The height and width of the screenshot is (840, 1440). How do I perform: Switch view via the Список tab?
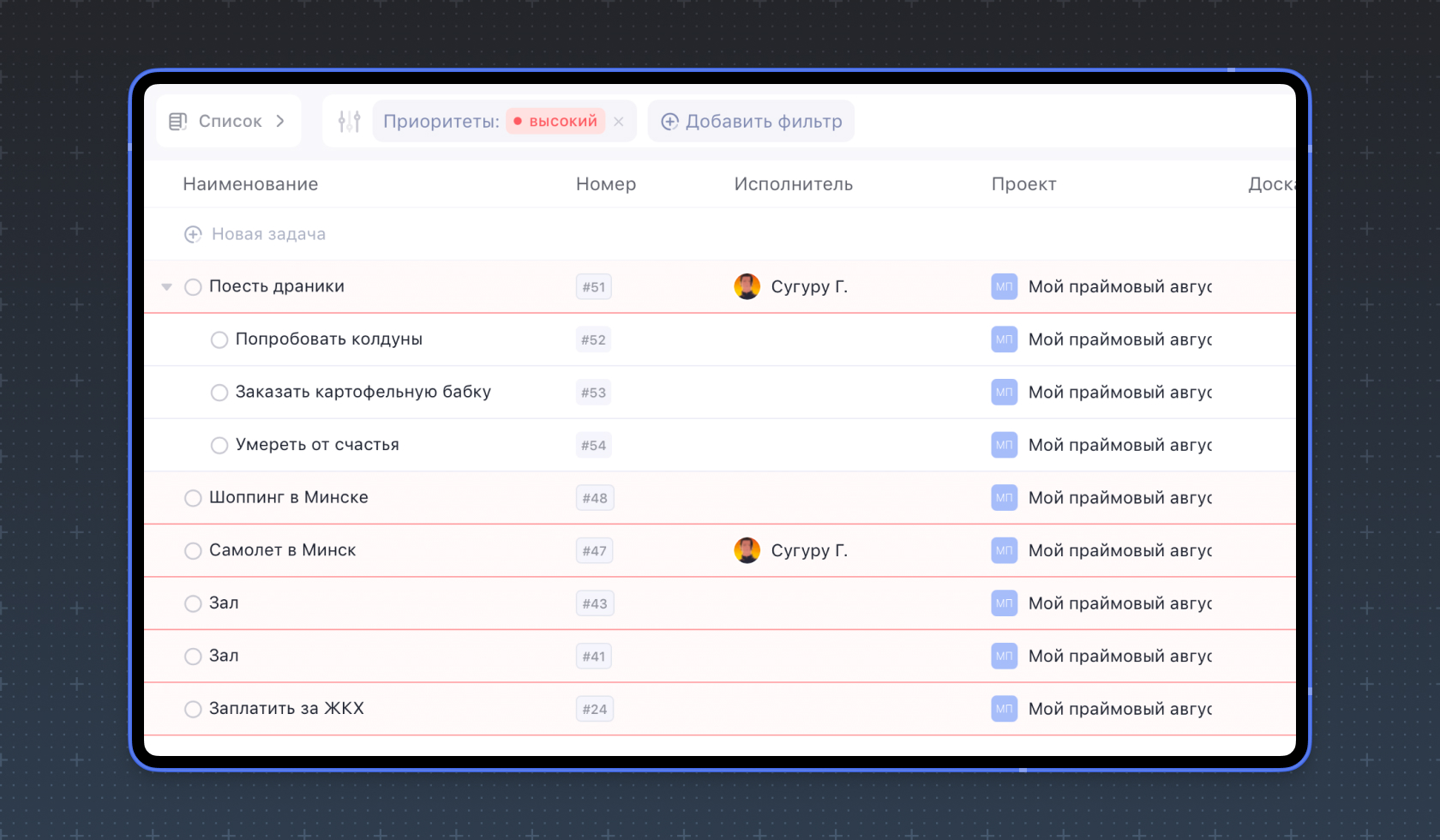229,122
